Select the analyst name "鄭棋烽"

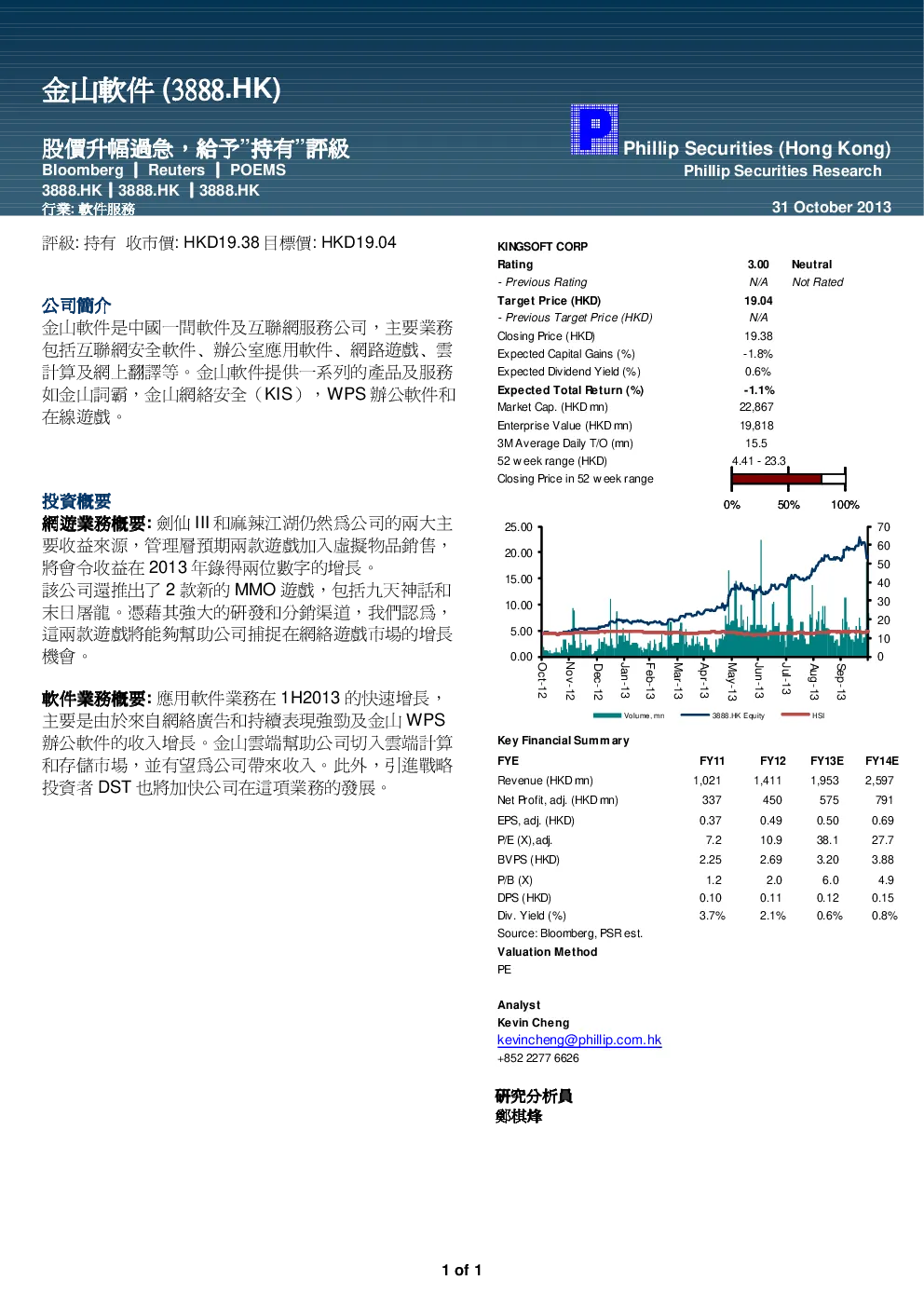click(519, 1116)
